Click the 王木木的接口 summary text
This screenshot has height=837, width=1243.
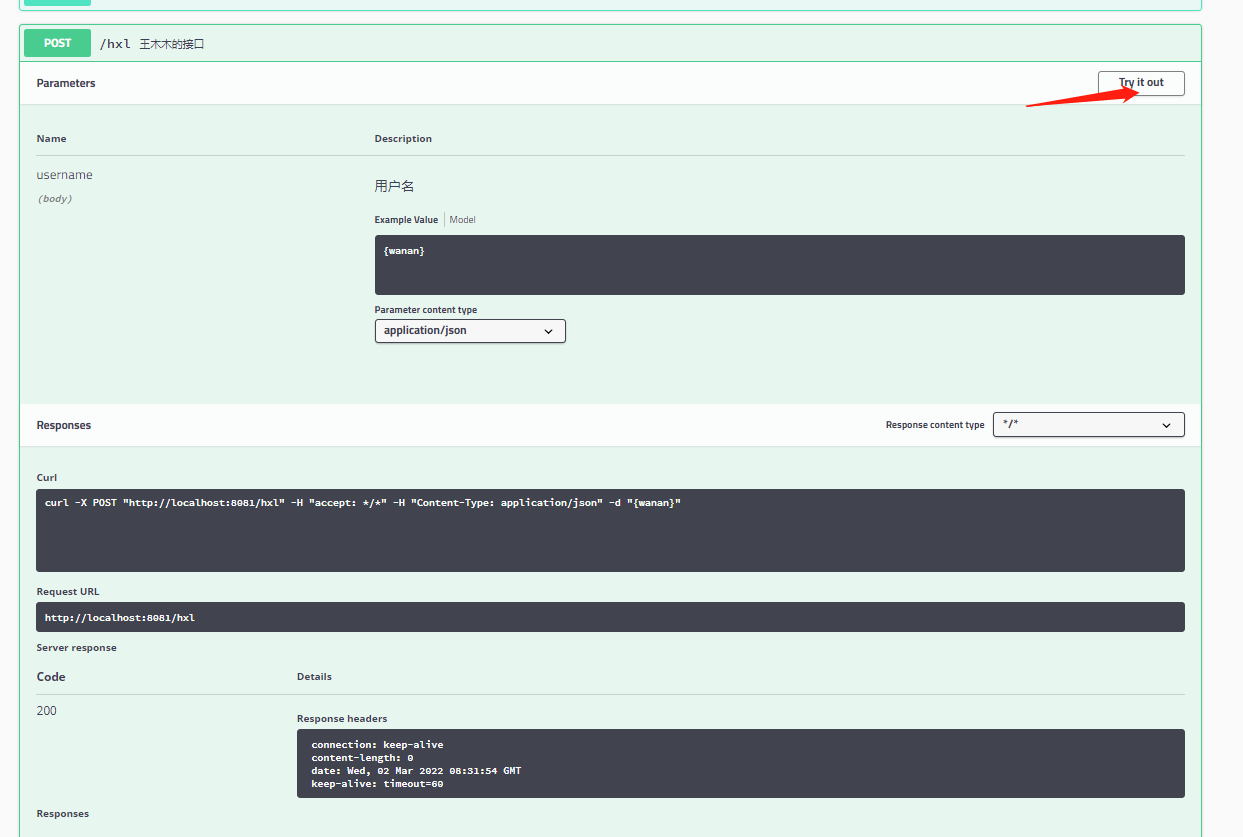(172, 44)
